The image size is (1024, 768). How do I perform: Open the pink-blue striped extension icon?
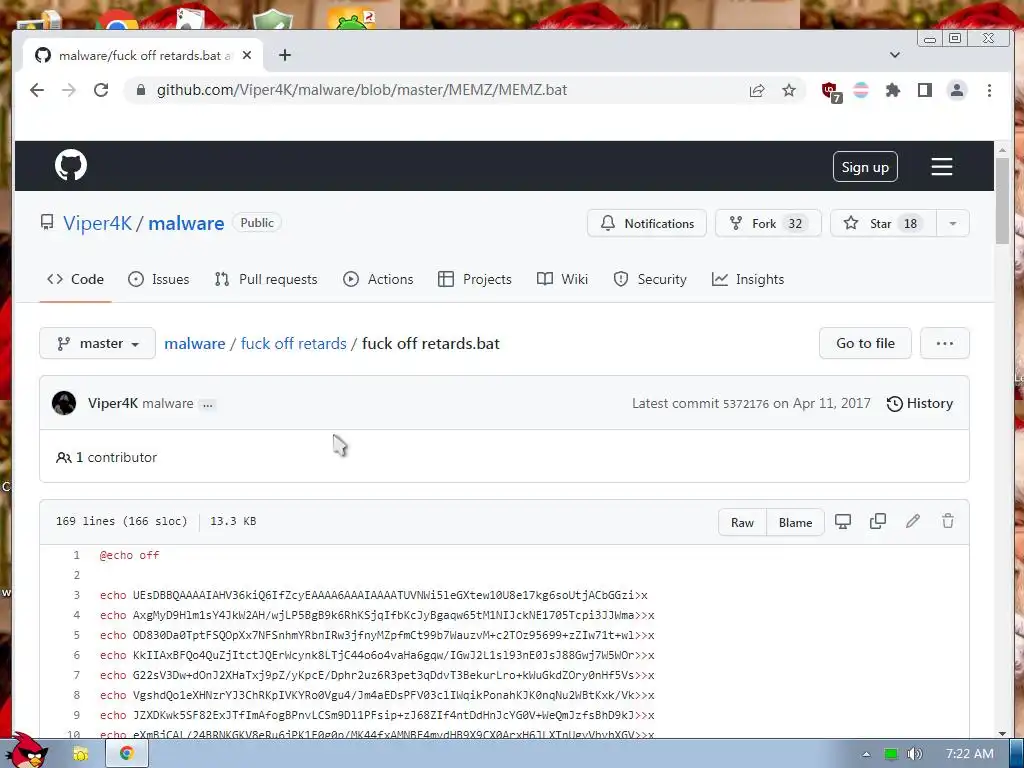[x=861, y=90]
